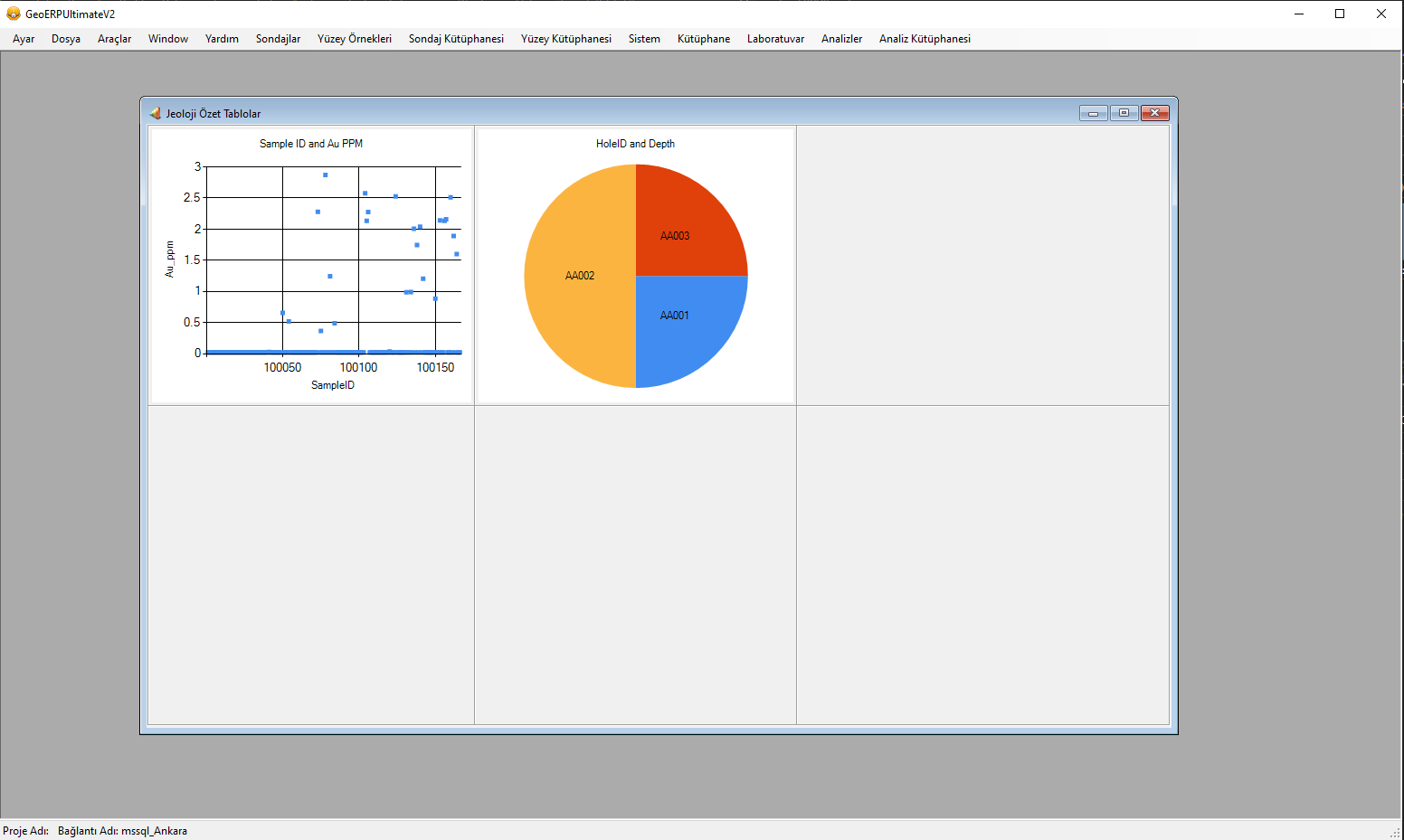Click the window resize grip in status bar
The height and width of the screenshot is (840, 1404).
[x=1395, y=832]
